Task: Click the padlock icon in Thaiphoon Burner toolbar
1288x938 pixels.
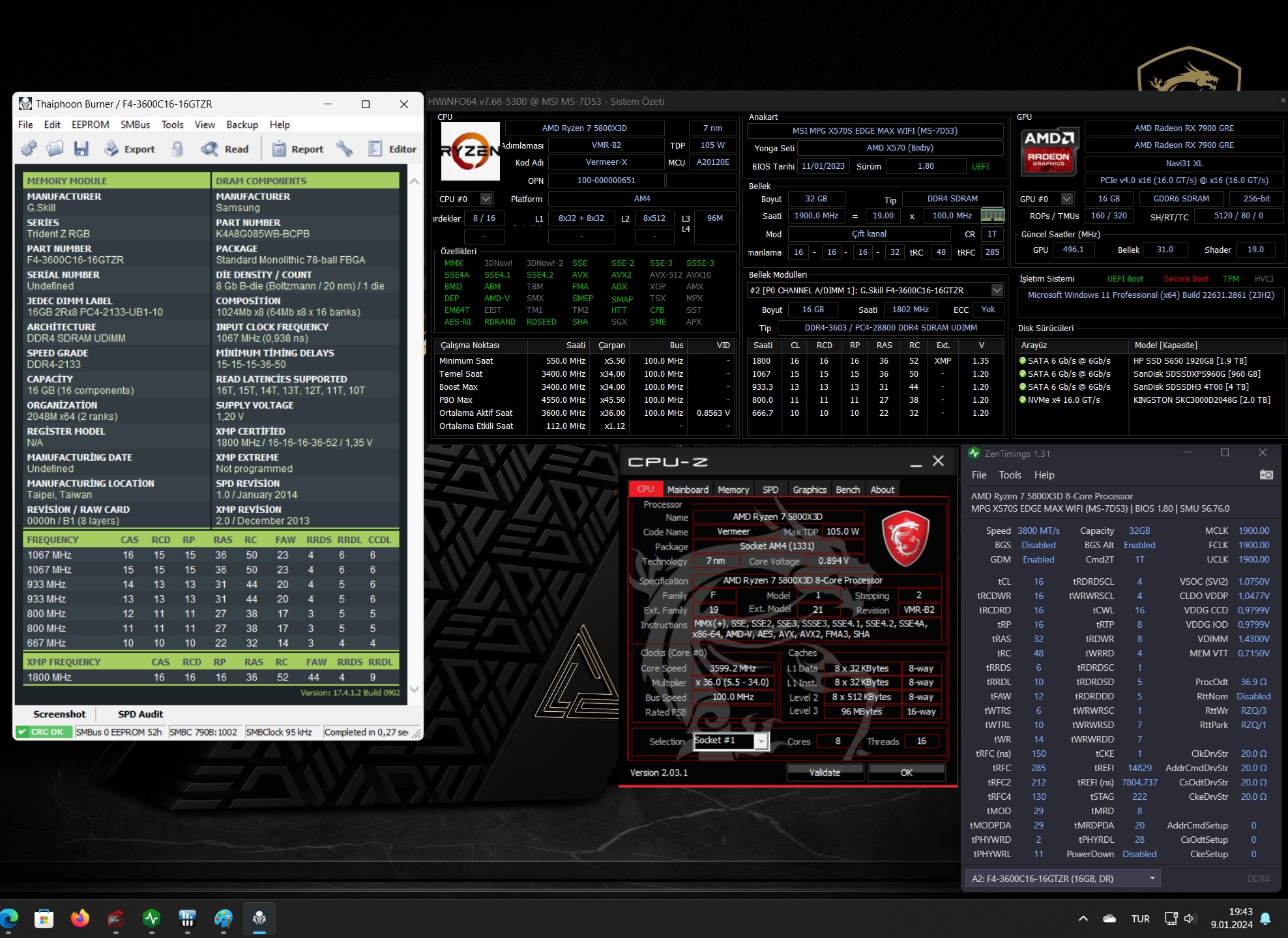Action: click(177, 149)
